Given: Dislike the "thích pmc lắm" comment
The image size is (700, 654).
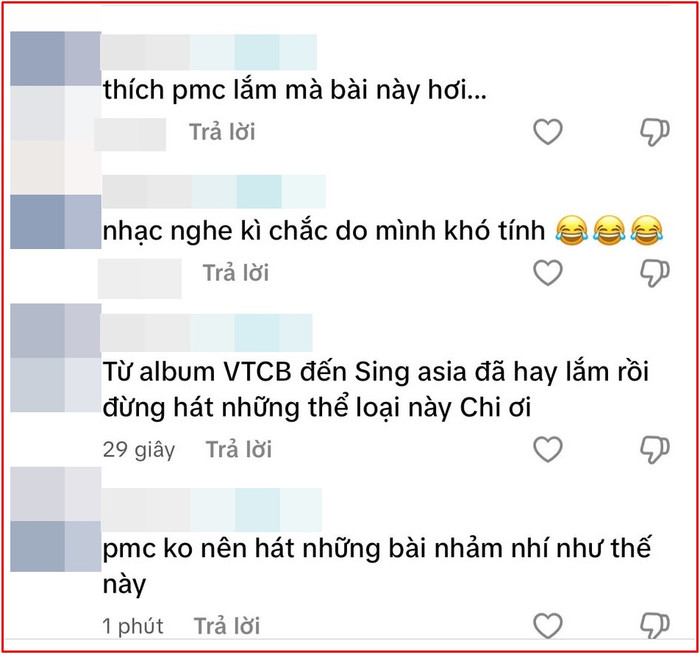Looking at the screenshot, I should (654, 133).
